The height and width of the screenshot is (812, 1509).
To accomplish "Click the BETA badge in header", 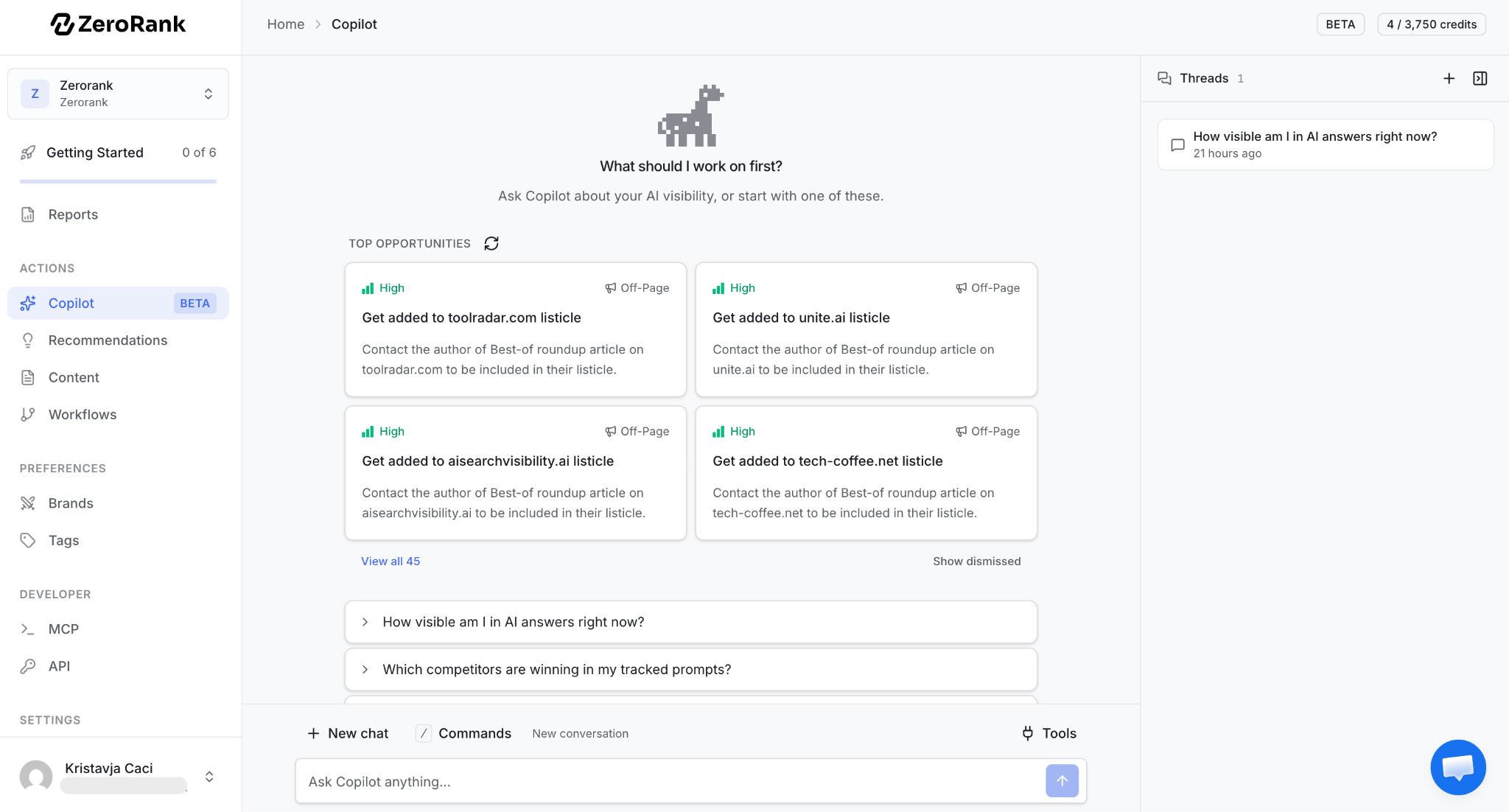I will pyautogui.click(x=1340, y=24).
